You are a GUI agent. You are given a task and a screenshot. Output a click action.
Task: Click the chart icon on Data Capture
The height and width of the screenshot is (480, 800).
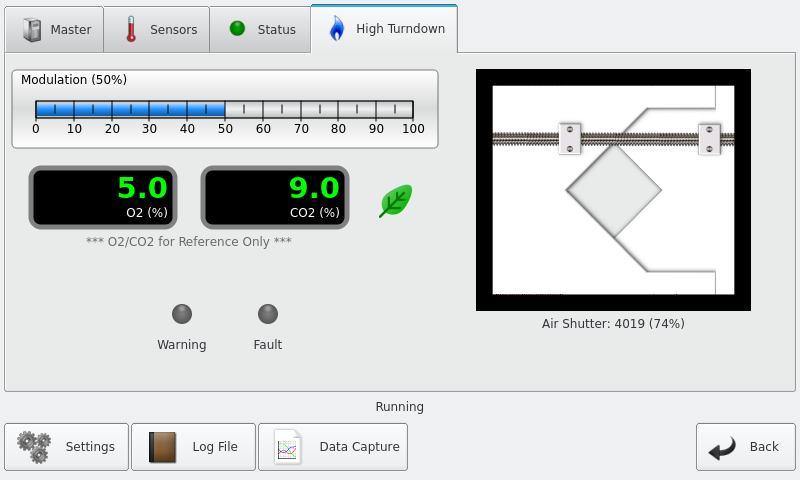[287, 447]
